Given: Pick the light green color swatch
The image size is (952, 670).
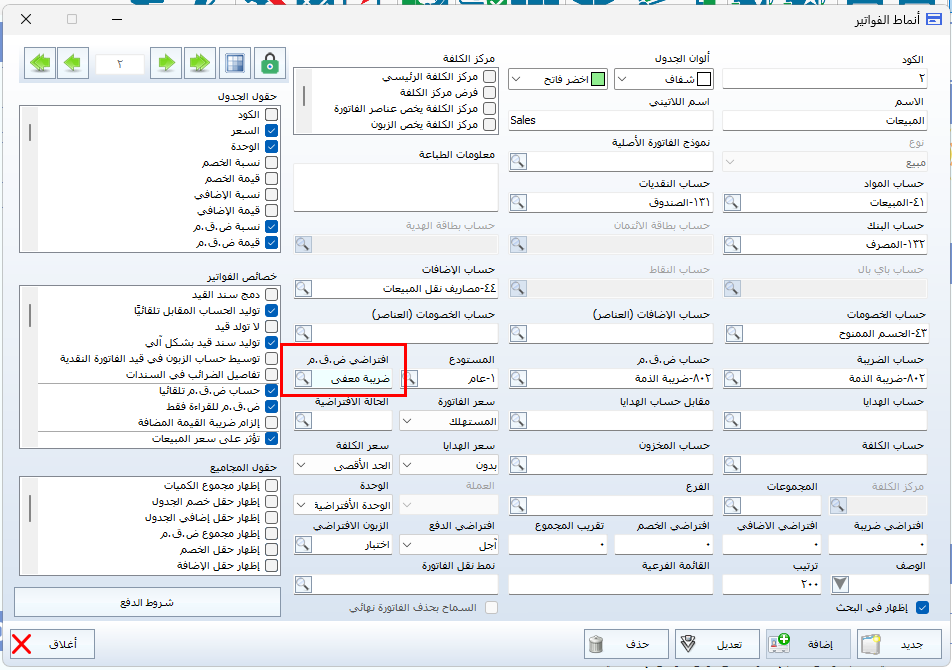Looking at the screenshot, I should click(597, 79).
